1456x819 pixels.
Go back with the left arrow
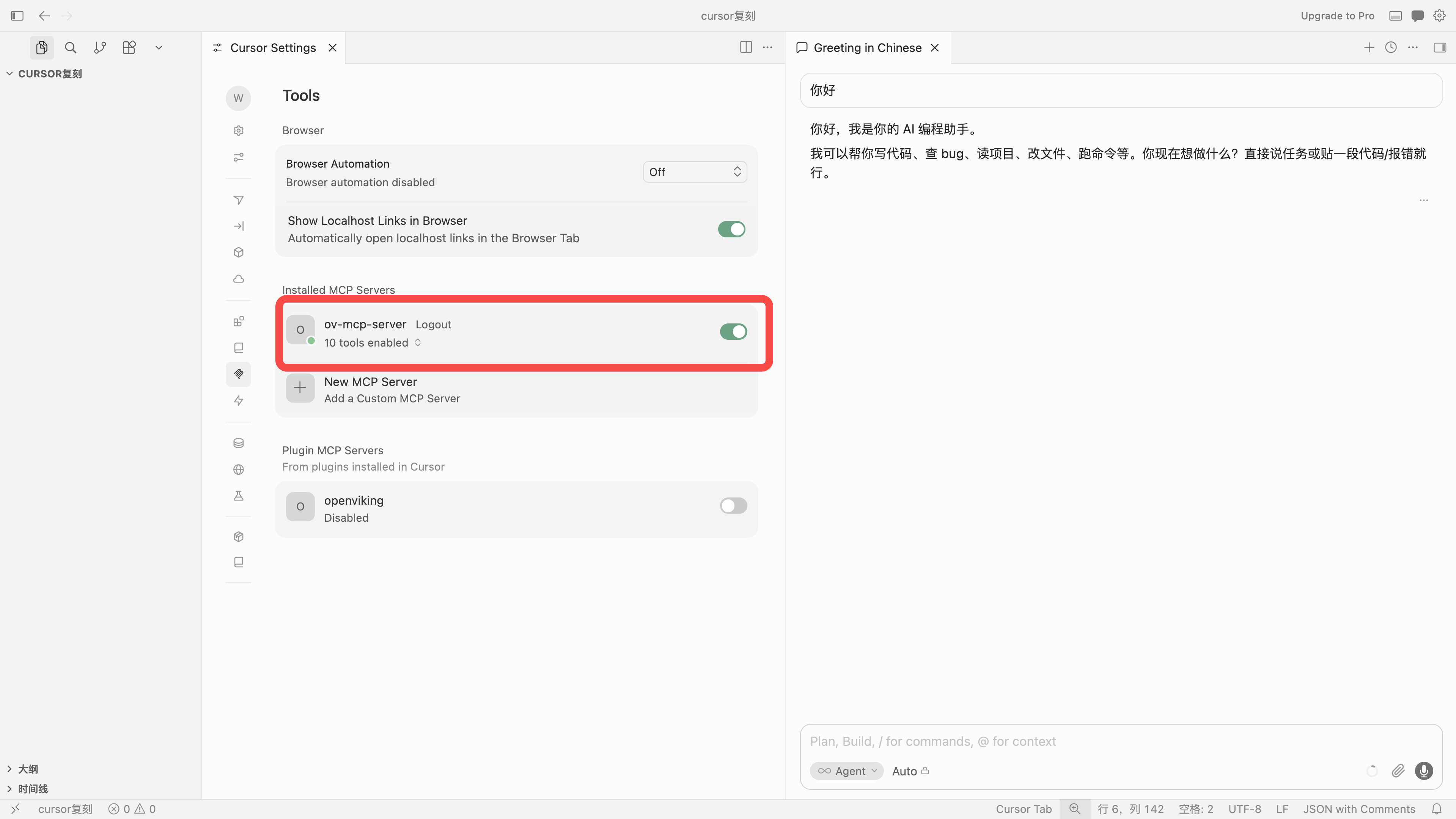click(x=44, y=16)
